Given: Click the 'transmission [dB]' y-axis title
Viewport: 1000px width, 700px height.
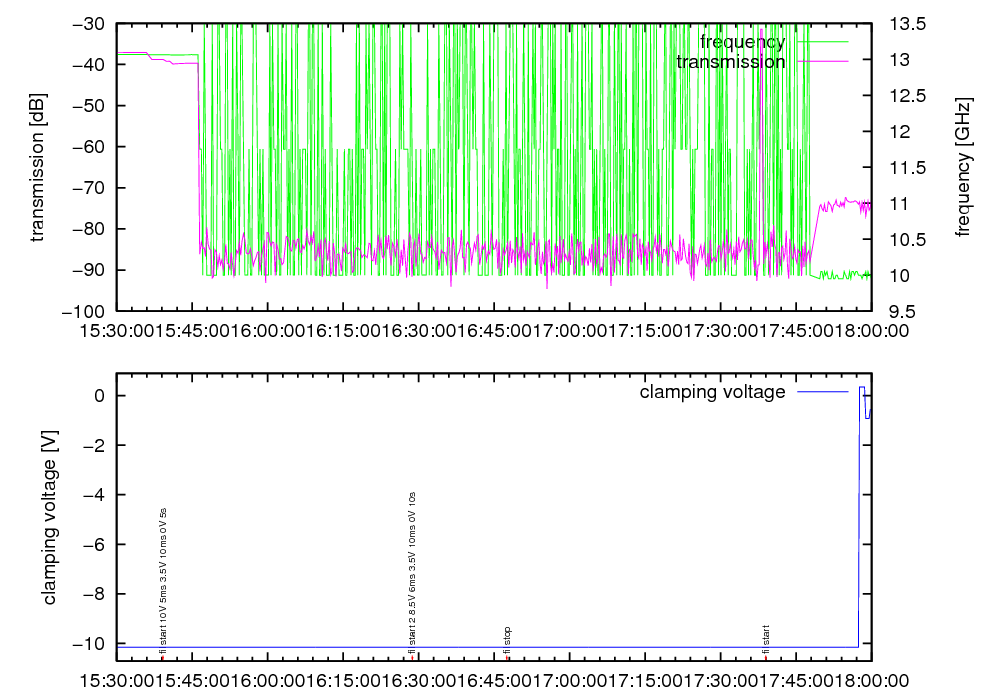Looking at the screenshot, I should coord(38,167).
